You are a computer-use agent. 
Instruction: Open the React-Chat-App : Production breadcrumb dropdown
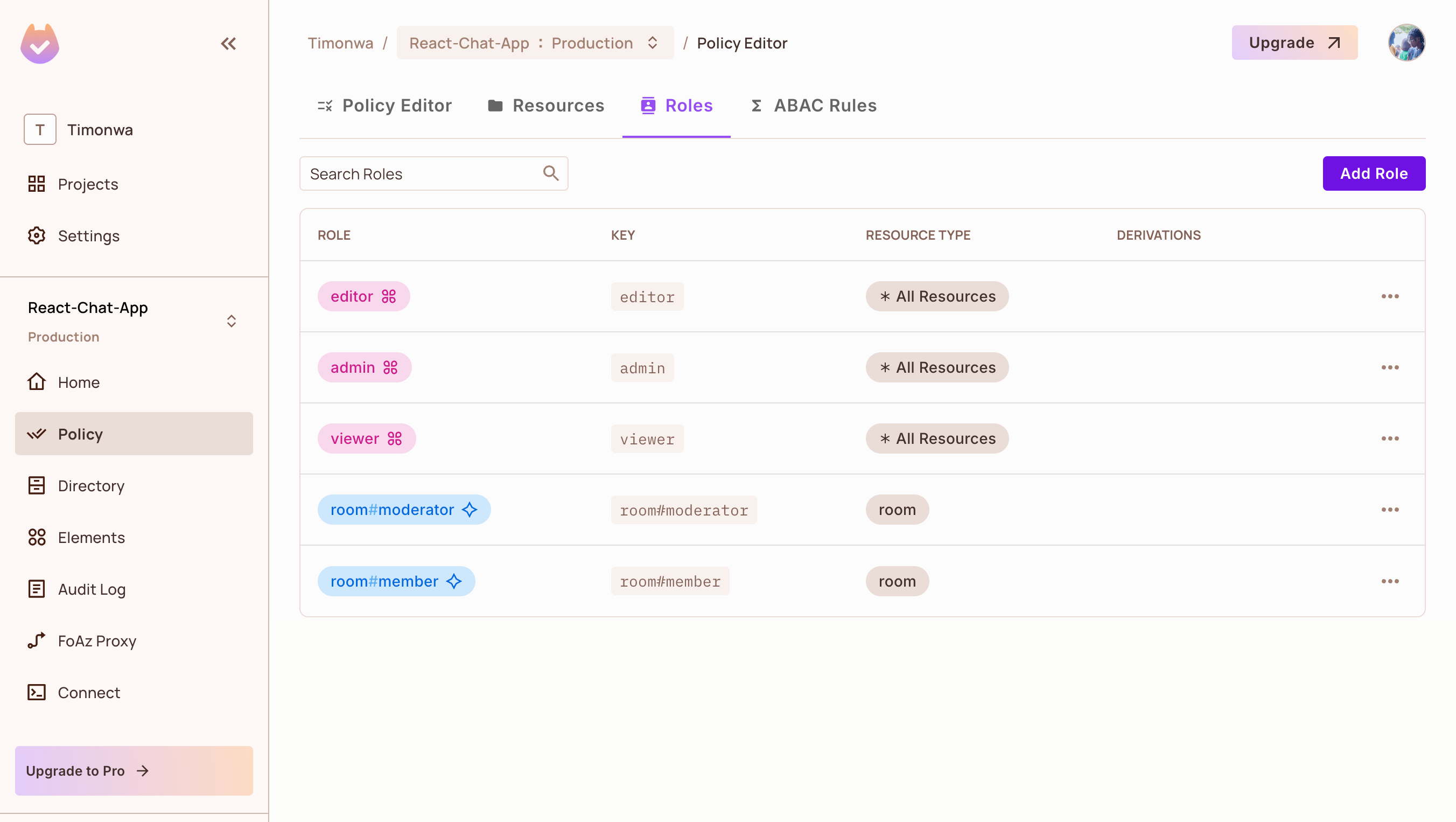(x=534, y=43)
